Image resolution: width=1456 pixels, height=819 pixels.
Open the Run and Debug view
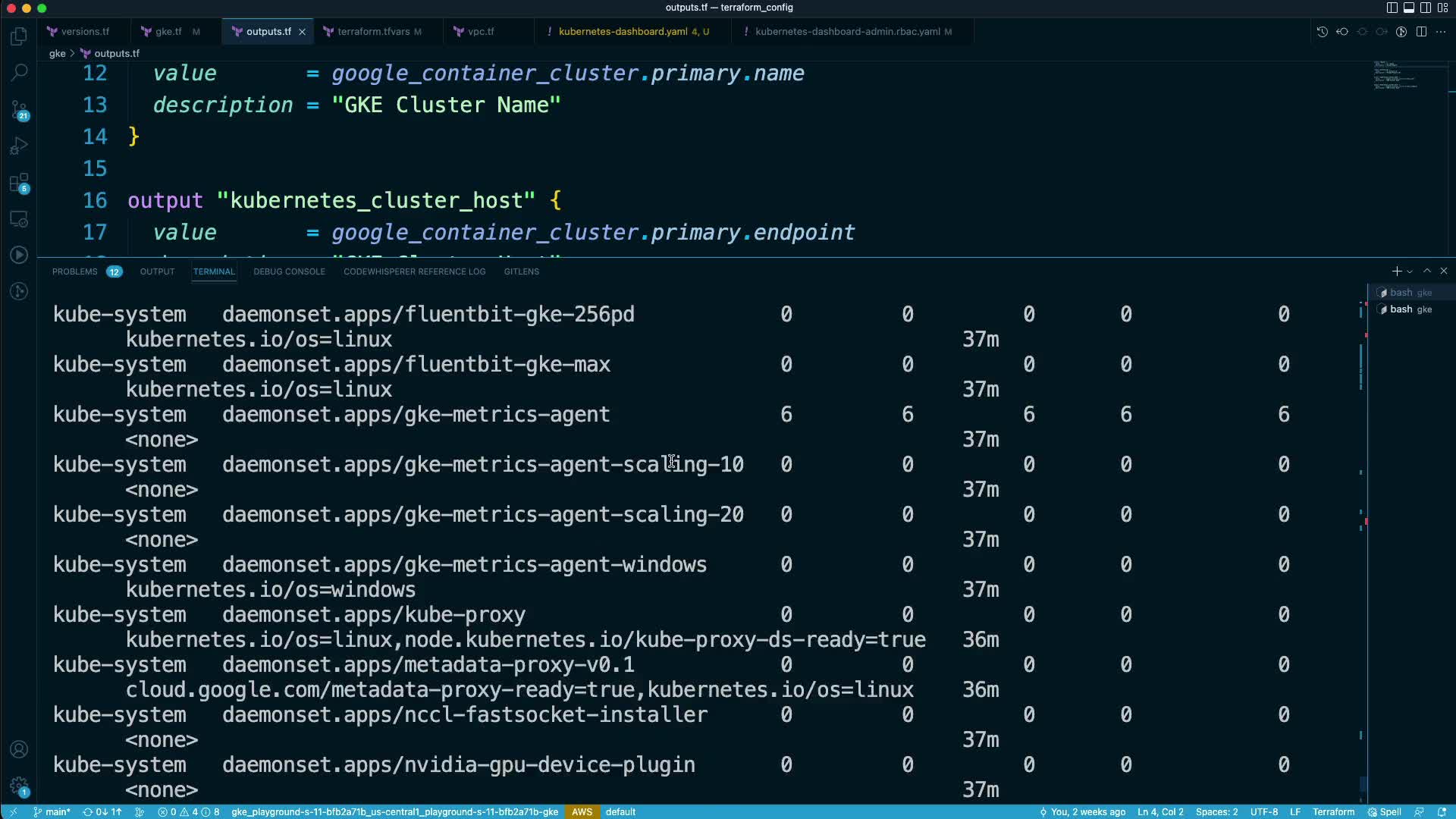(x=19, y=146)
